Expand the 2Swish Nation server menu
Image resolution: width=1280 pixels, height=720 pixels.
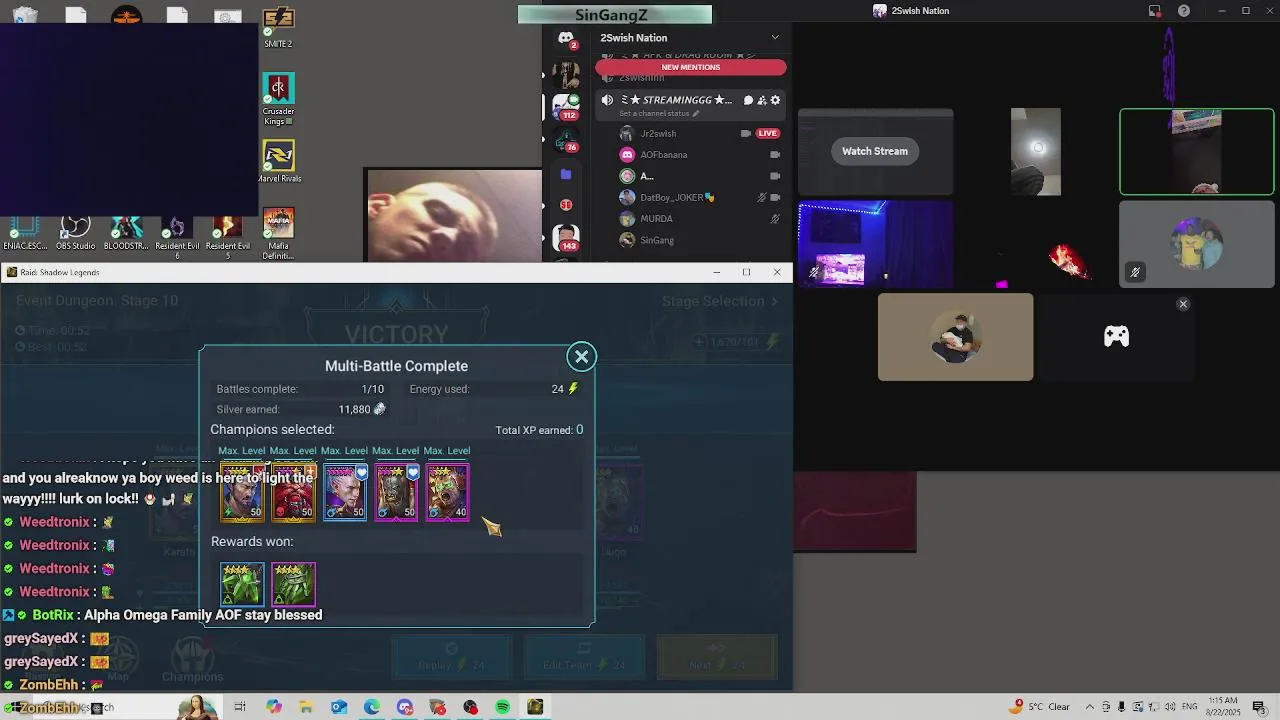click(x=775, y=38)
